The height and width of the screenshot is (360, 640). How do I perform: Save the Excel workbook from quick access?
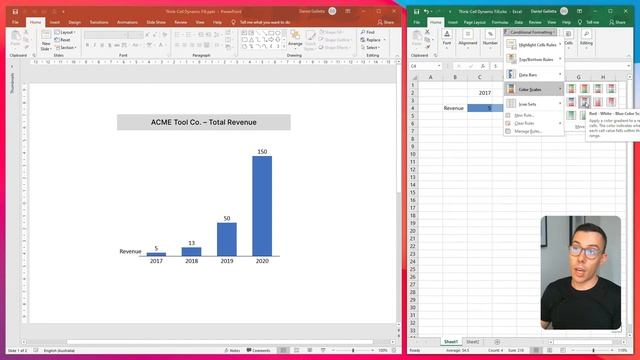(416, 11)
